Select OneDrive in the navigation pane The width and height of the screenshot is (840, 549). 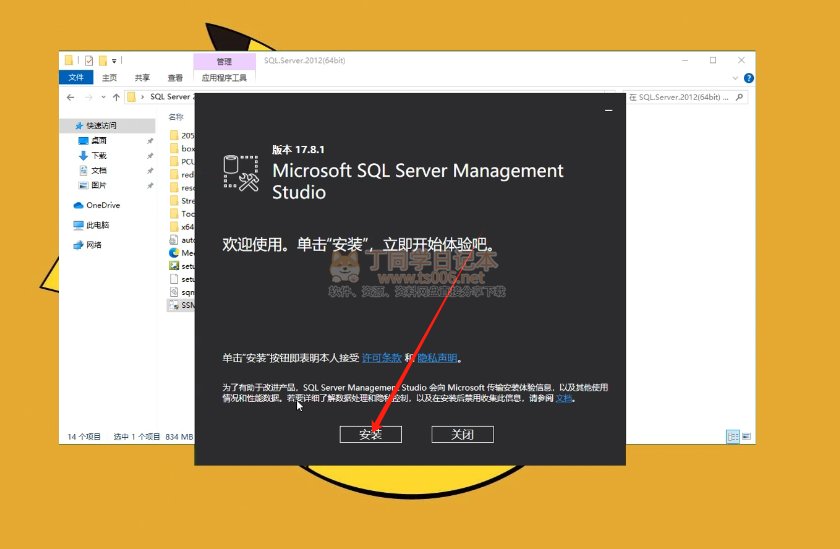coord(102,205)
